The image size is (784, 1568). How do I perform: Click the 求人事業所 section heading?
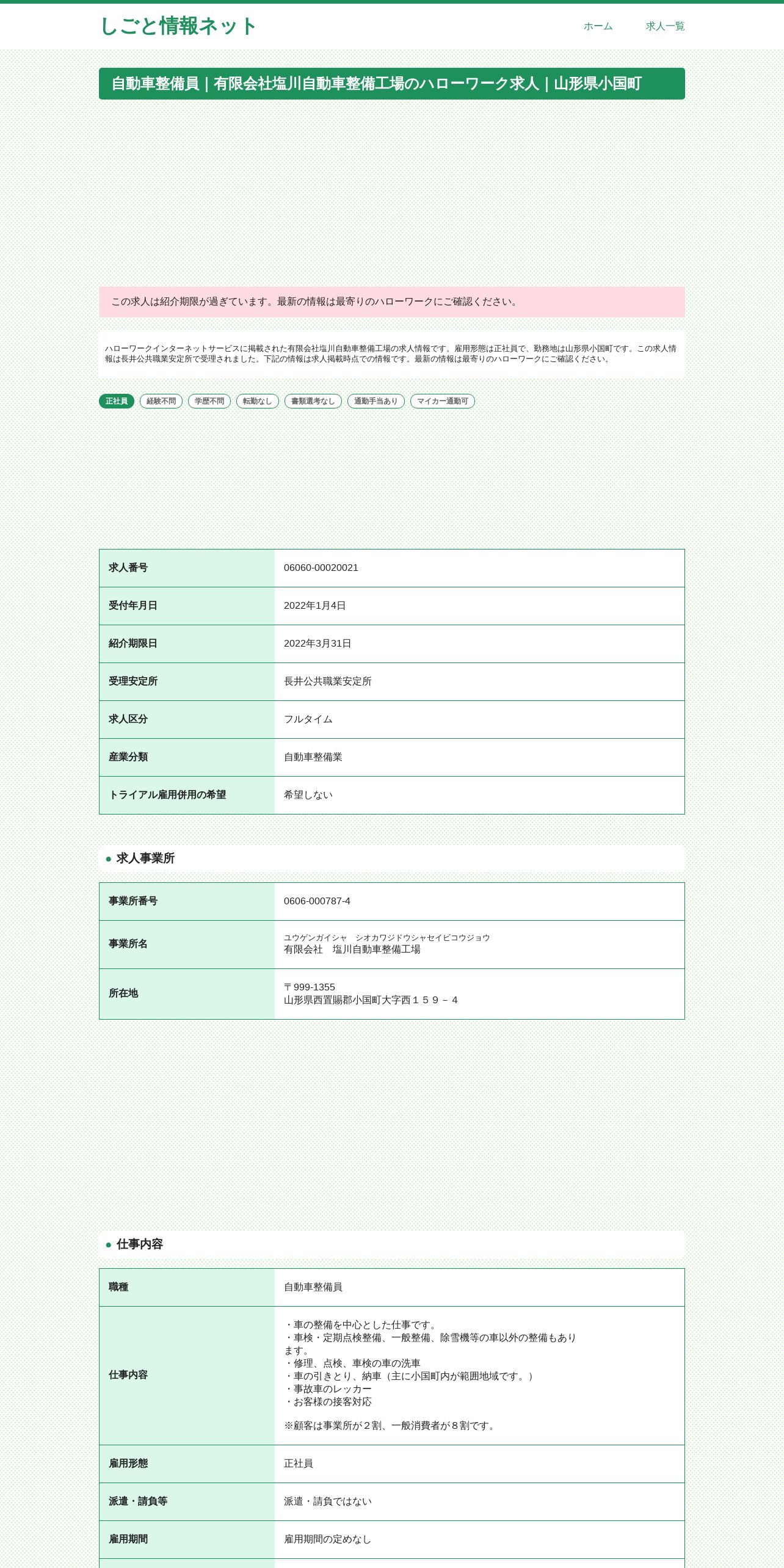[392, 858]
